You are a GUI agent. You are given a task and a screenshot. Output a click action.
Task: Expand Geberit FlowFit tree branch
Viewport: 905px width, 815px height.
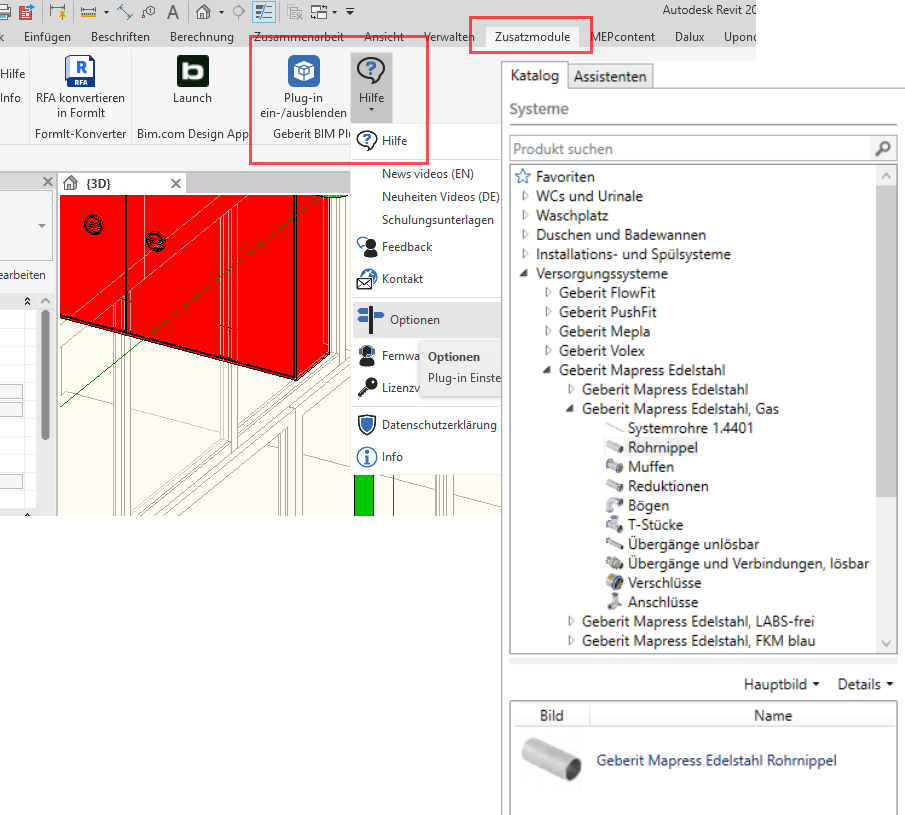pos(549,293)
